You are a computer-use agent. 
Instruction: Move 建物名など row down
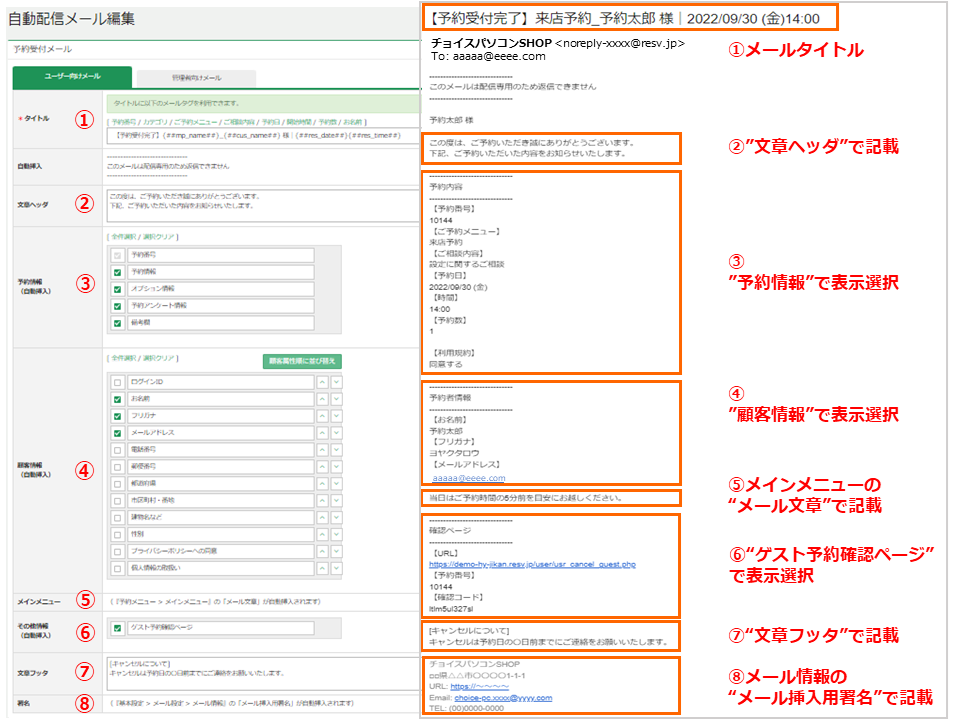337,518
